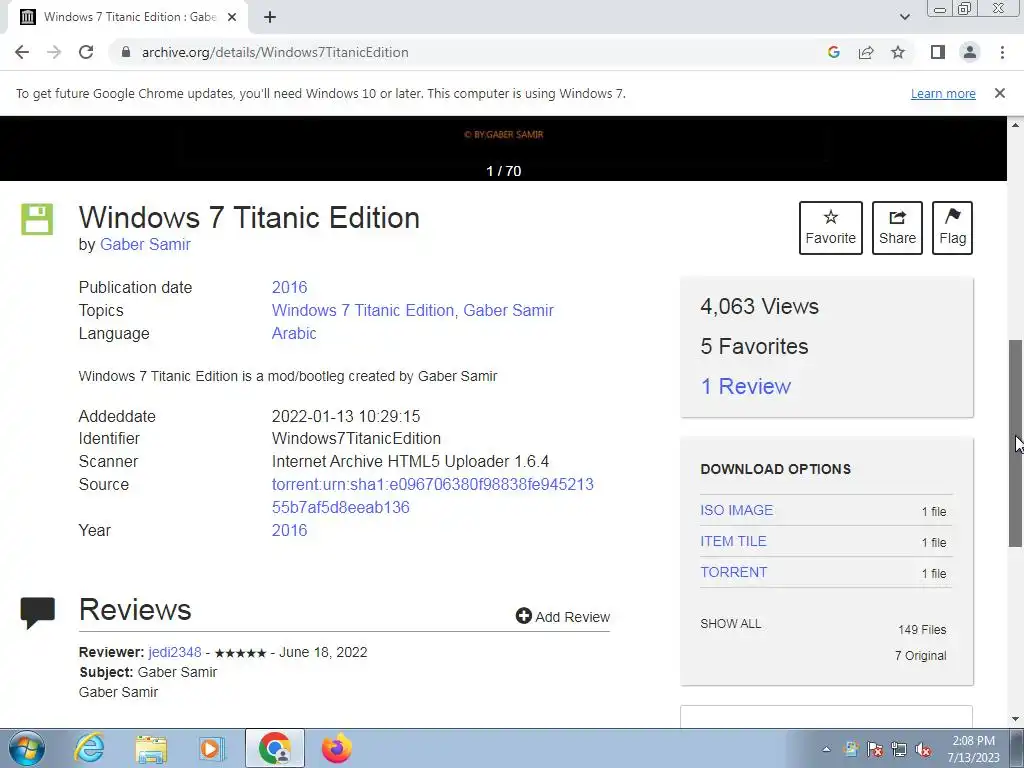Open the Windows Start menu
The width and height of the screenshot is (1024, 768).
coord(27,748)
